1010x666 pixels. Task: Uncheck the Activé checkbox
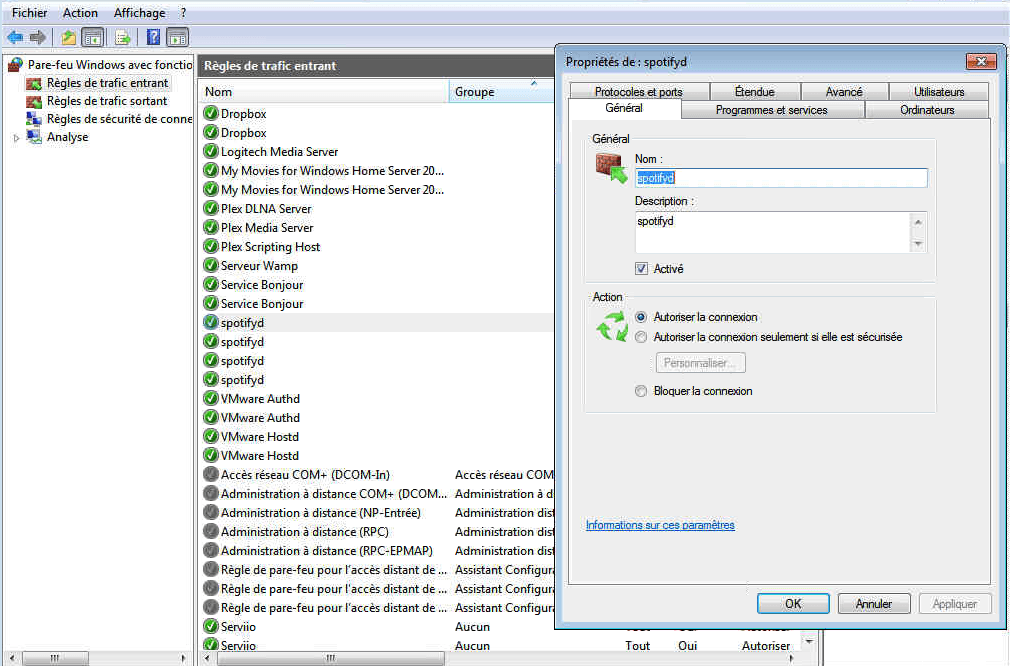(642, 269)
